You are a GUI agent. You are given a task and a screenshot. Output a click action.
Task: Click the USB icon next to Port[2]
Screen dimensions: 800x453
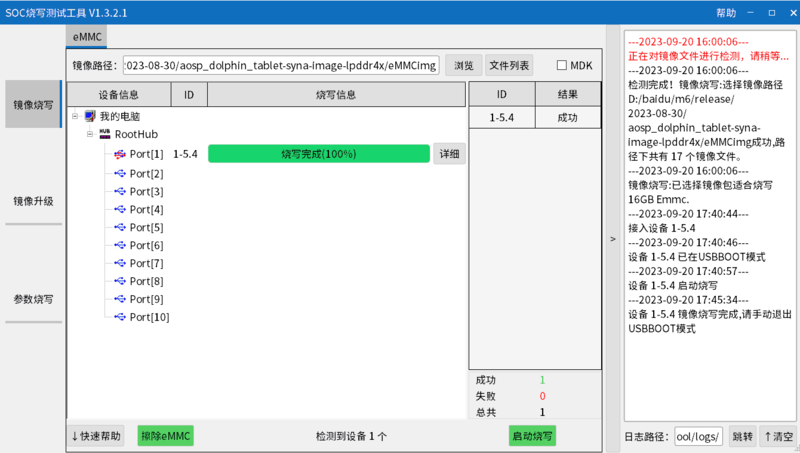click(x=120, y=173)
